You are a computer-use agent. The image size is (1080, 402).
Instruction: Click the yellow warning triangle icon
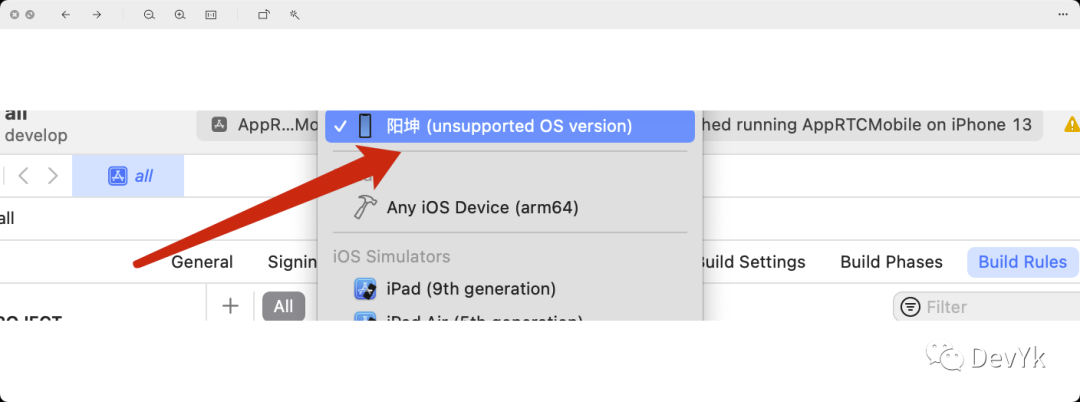click(1071, 125)
